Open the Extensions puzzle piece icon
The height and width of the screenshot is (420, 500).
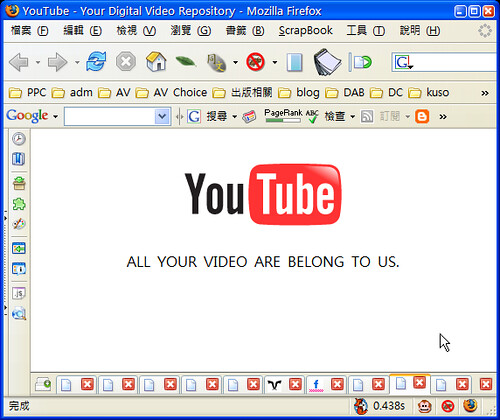point(19,204)
